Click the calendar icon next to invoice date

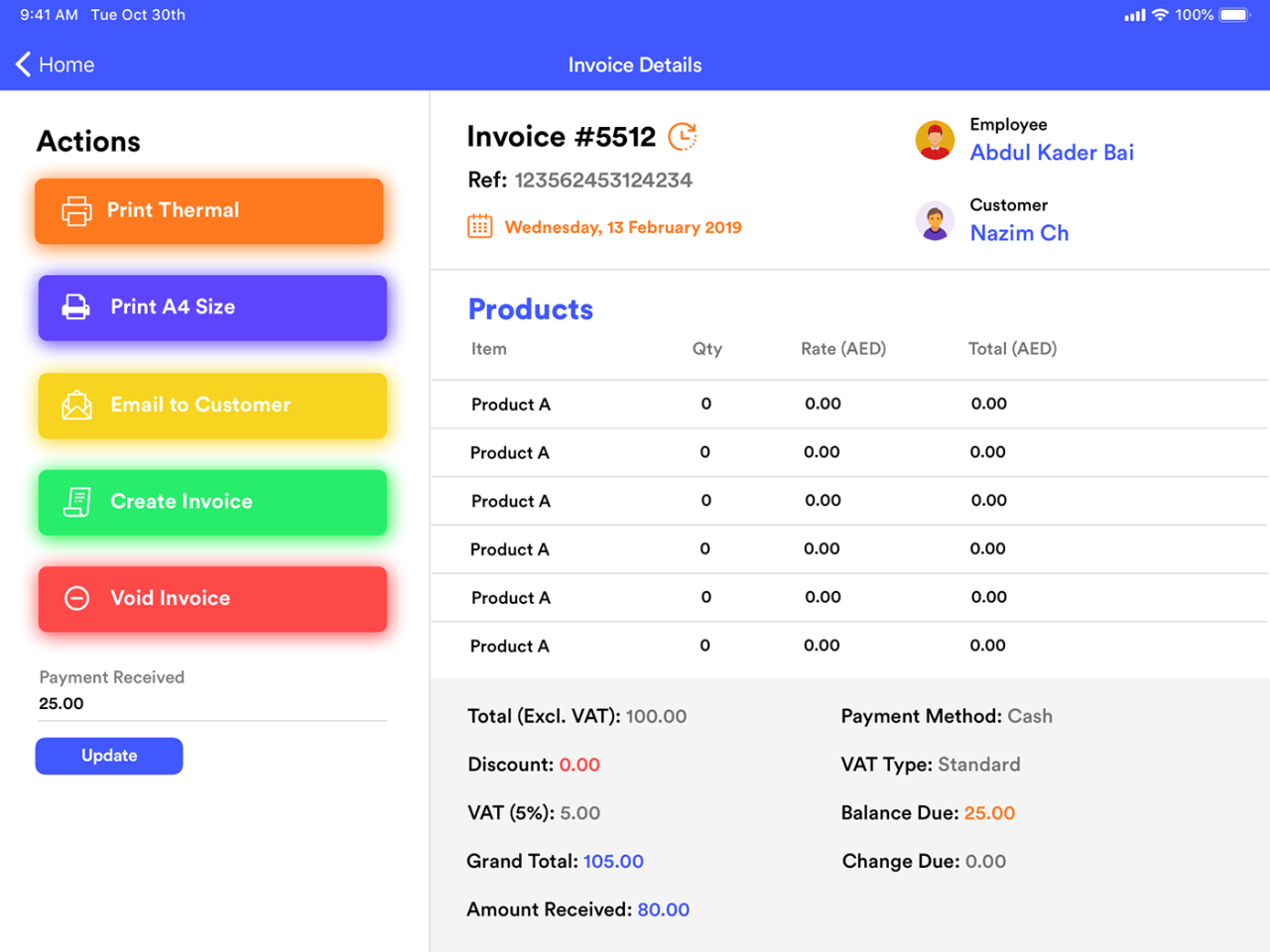tap(479, 227)
